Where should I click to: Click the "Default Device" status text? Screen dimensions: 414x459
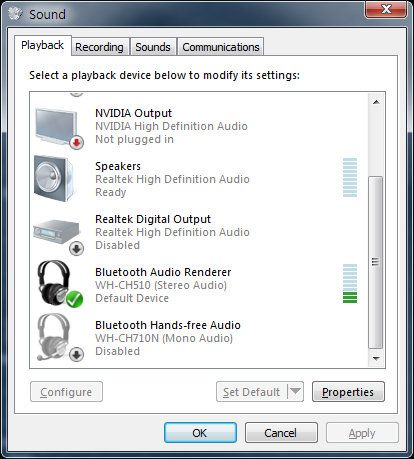pos(132,298)
